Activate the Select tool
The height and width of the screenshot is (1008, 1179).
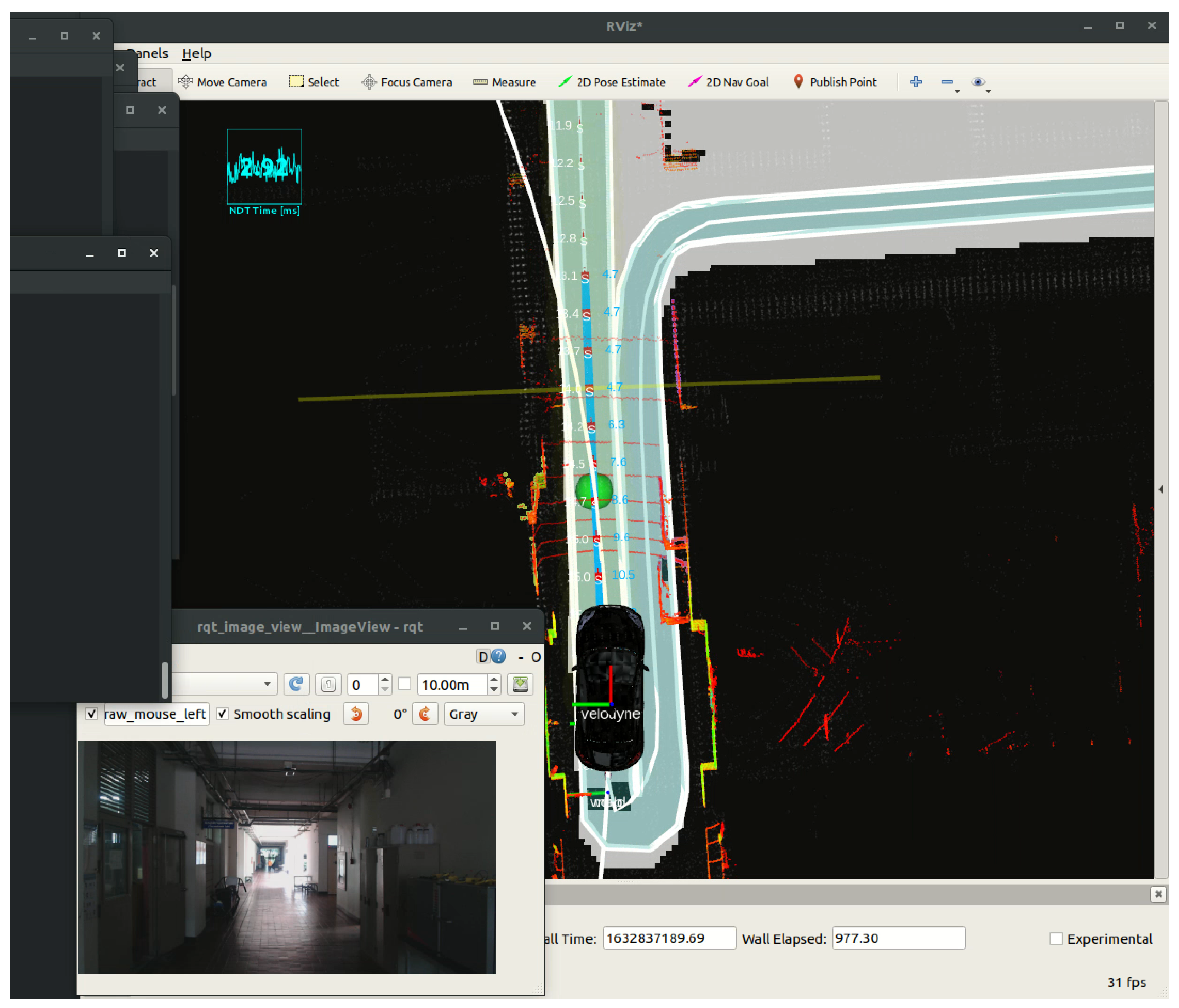[314, 82]
